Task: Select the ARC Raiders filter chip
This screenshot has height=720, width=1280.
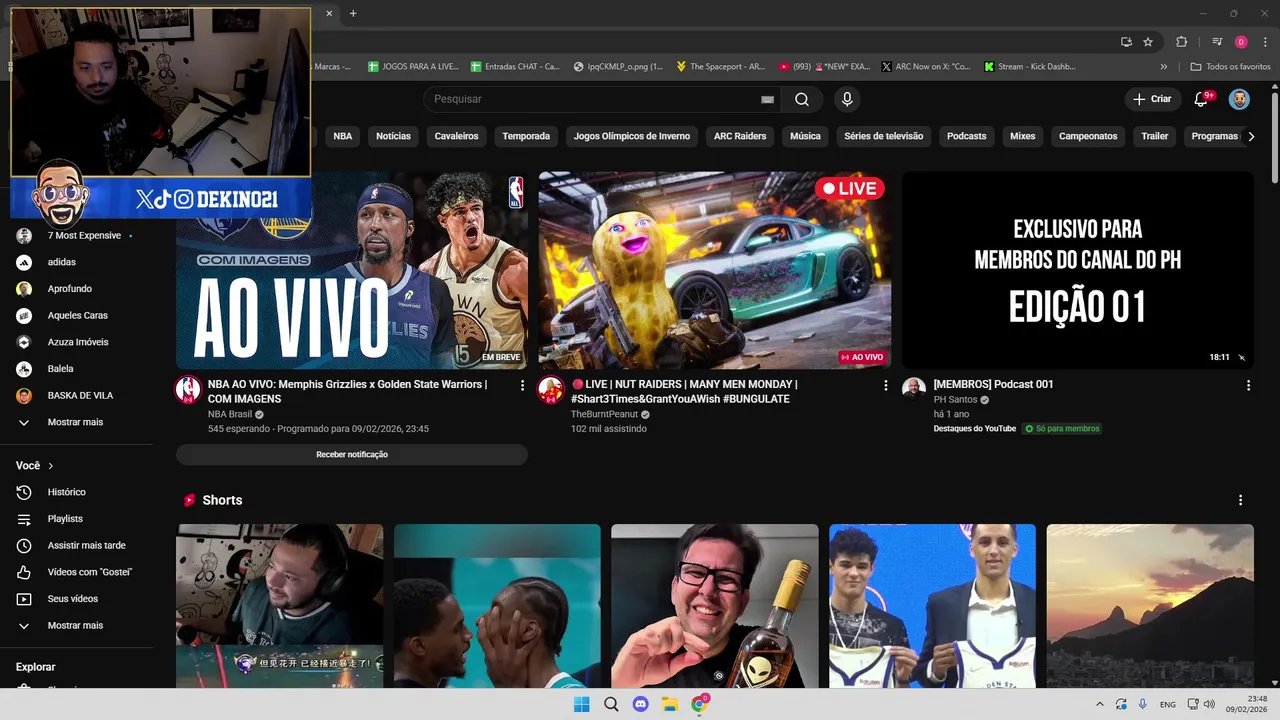Action: 740,136
